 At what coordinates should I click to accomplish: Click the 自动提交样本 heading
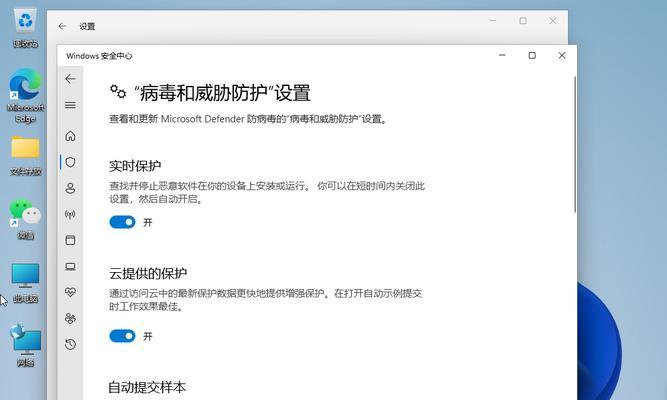point(147,387)
